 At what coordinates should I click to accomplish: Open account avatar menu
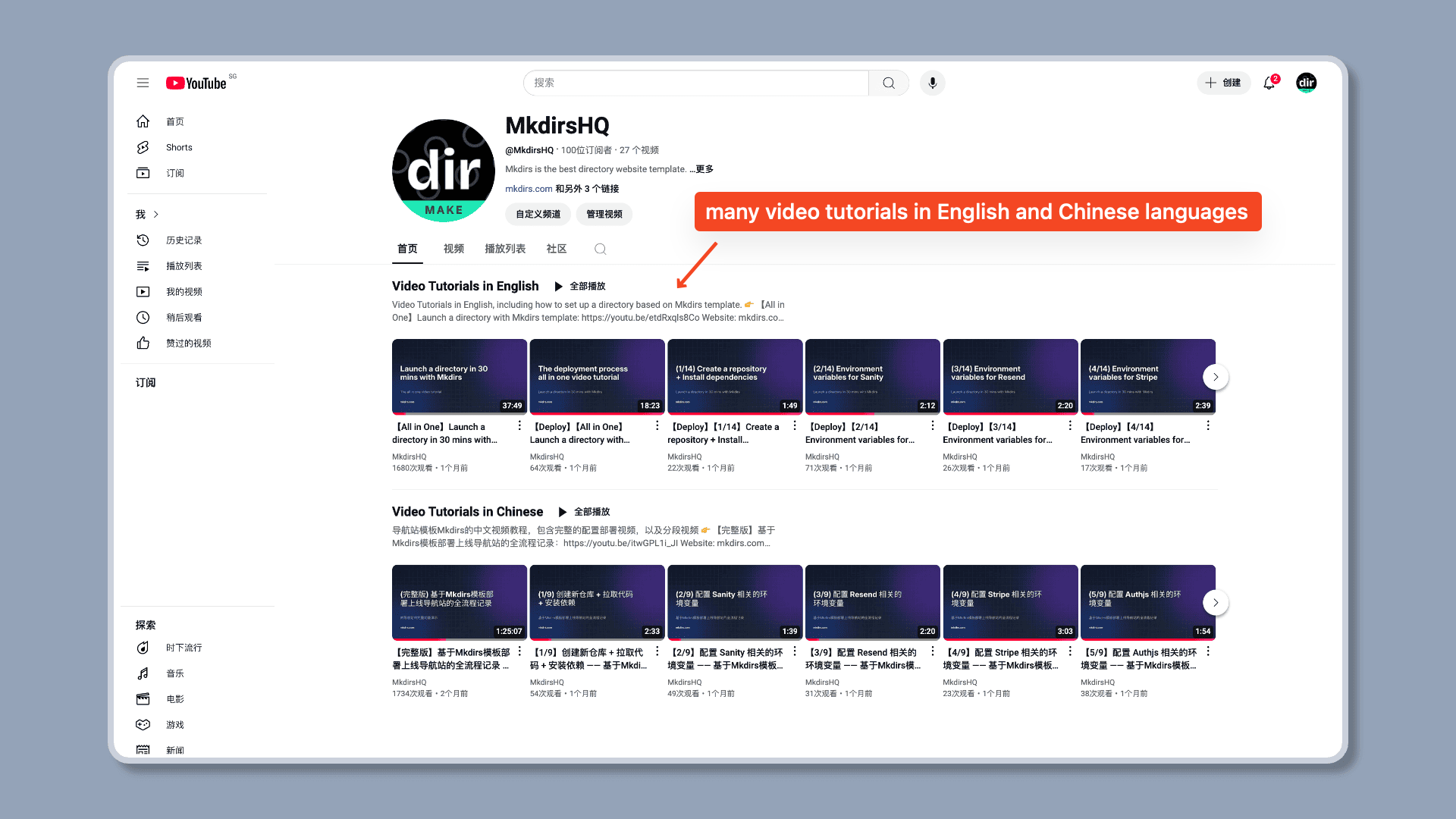[1306, 83]
